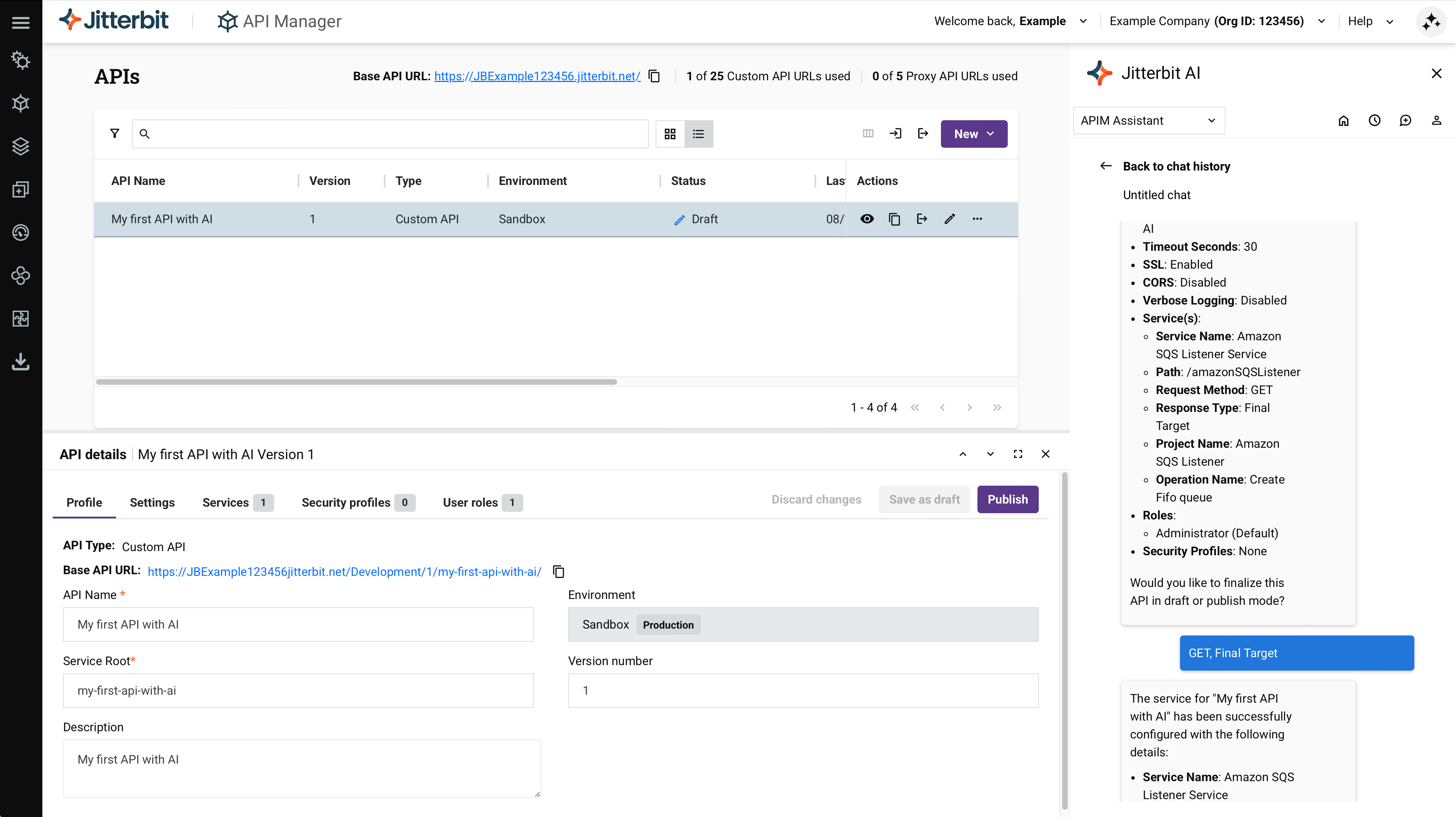Start a new chat in Jitterbit AI

click(1406, 120)
